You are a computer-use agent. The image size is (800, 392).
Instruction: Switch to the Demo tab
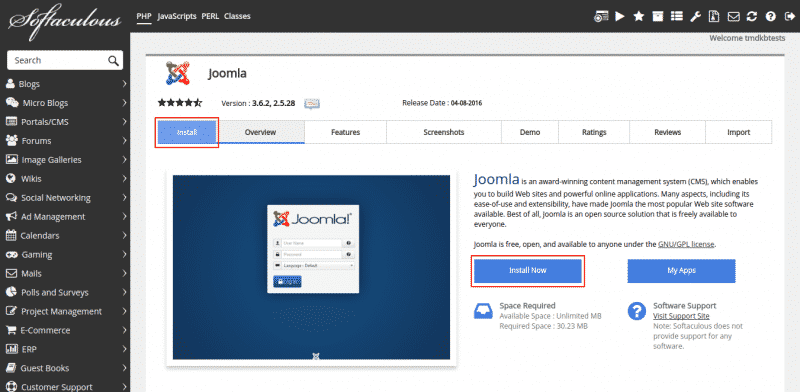(530, 132)
